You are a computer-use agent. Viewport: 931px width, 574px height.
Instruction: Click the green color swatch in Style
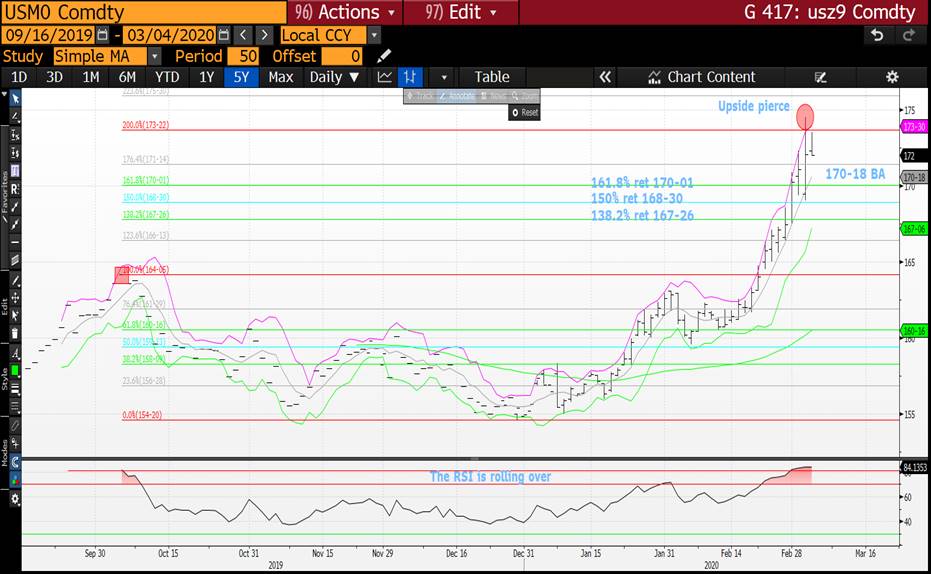pos(15,371)
